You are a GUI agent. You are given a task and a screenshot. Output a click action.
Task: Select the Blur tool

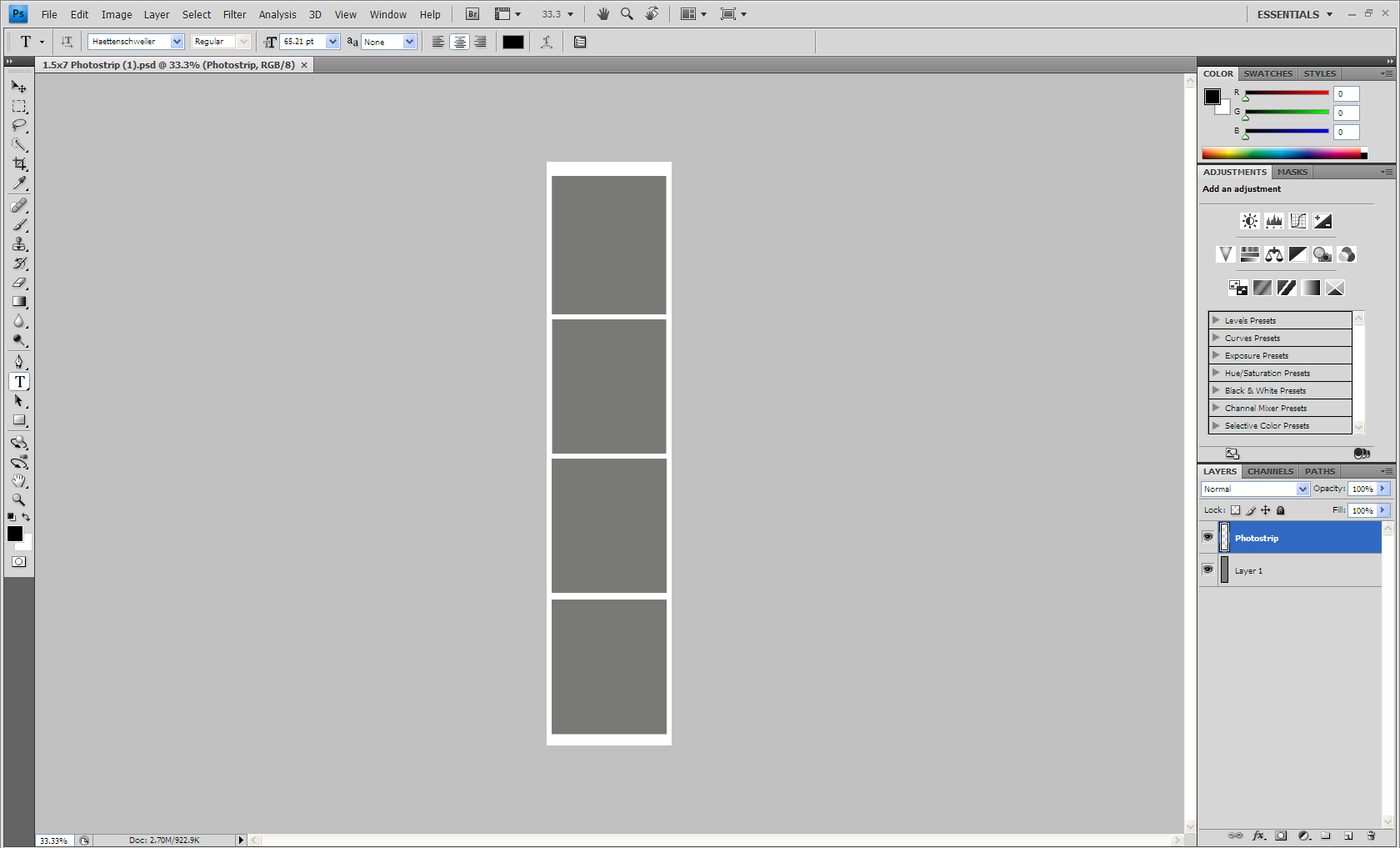[19, 321]
